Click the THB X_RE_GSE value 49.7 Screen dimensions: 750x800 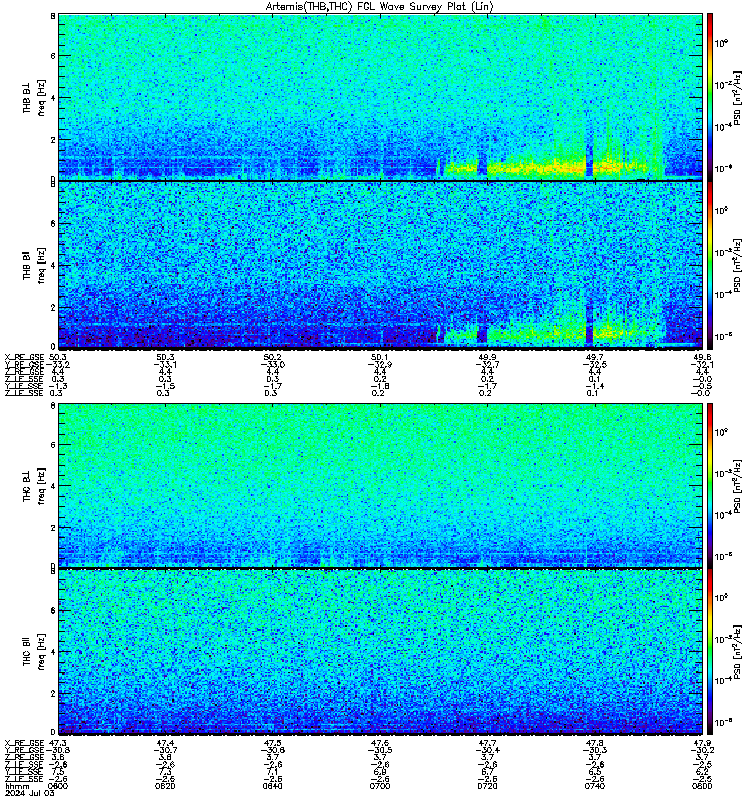595,357
